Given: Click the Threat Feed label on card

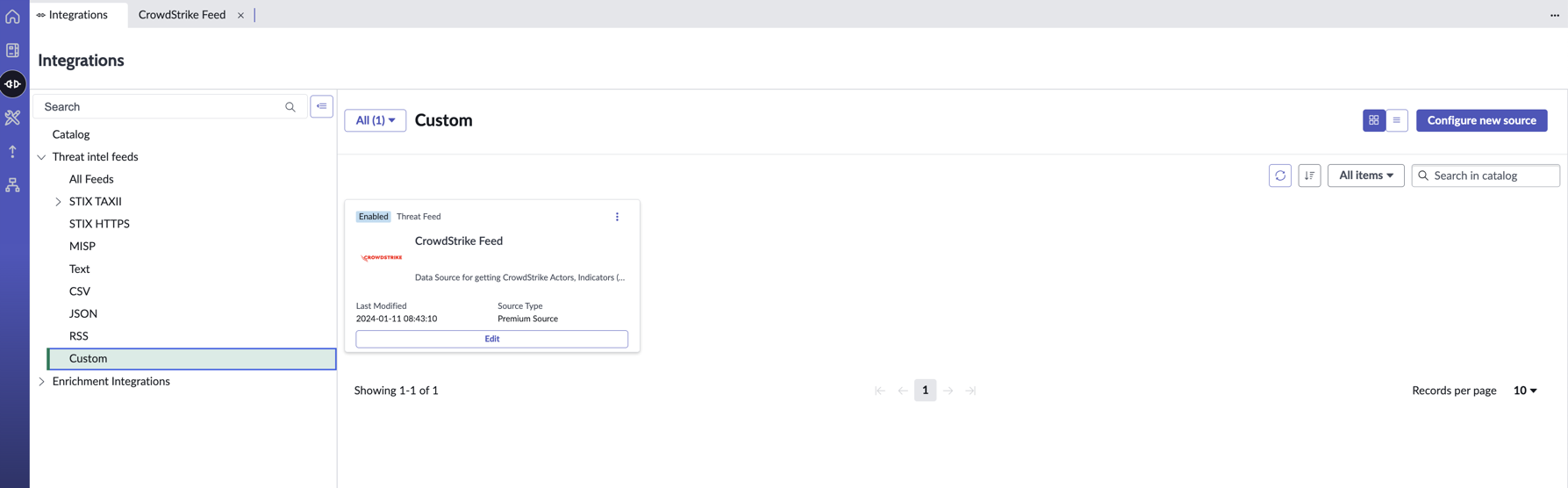Looking at the screenshot, I should pos(419,217).
